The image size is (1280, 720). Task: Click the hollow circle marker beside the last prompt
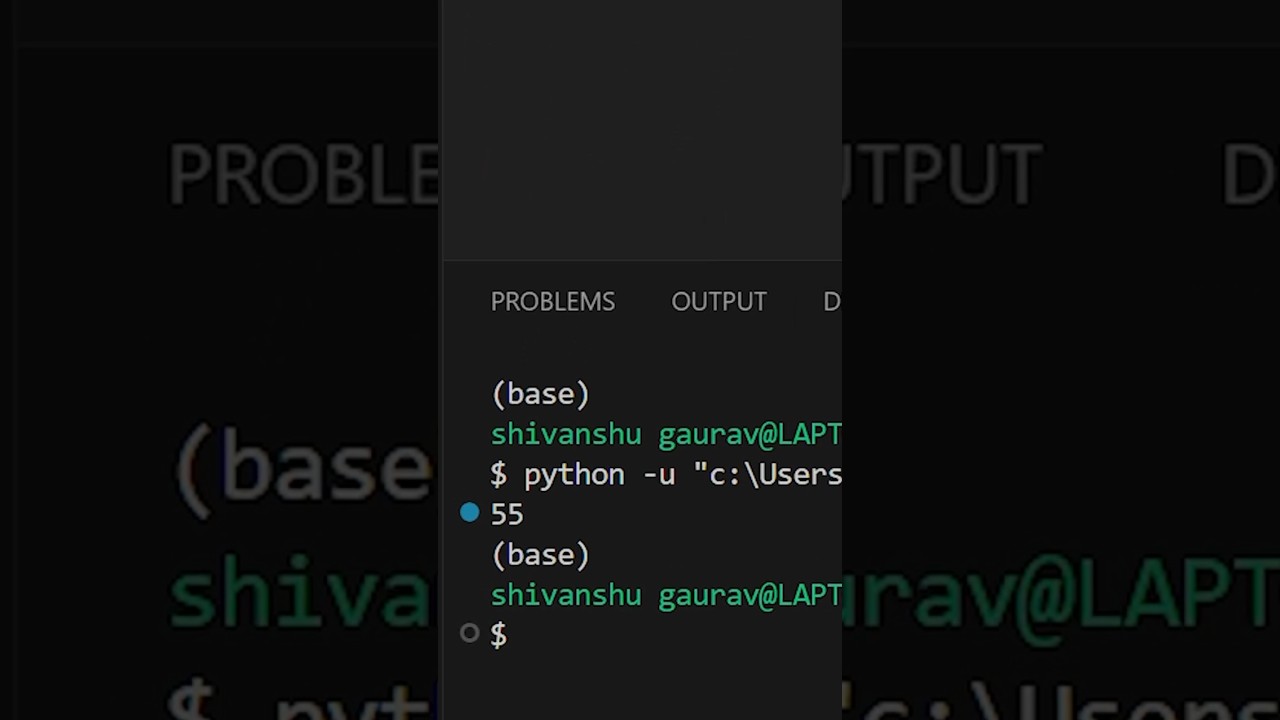click(469, 633)
